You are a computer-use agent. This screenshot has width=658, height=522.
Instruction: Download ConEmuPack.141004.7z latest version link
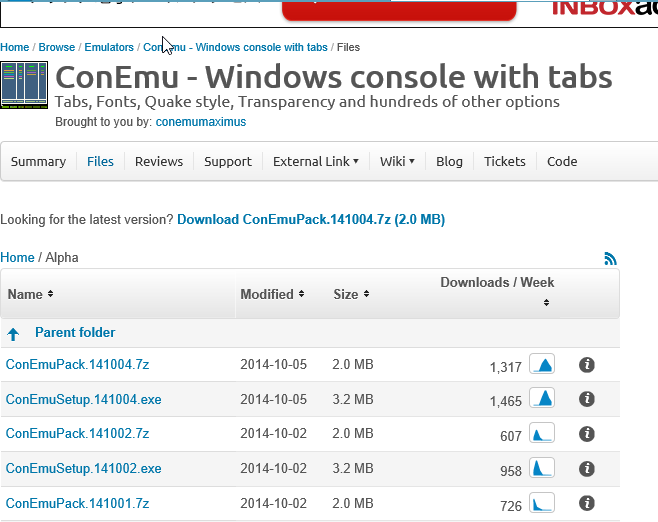coord(311,219)
